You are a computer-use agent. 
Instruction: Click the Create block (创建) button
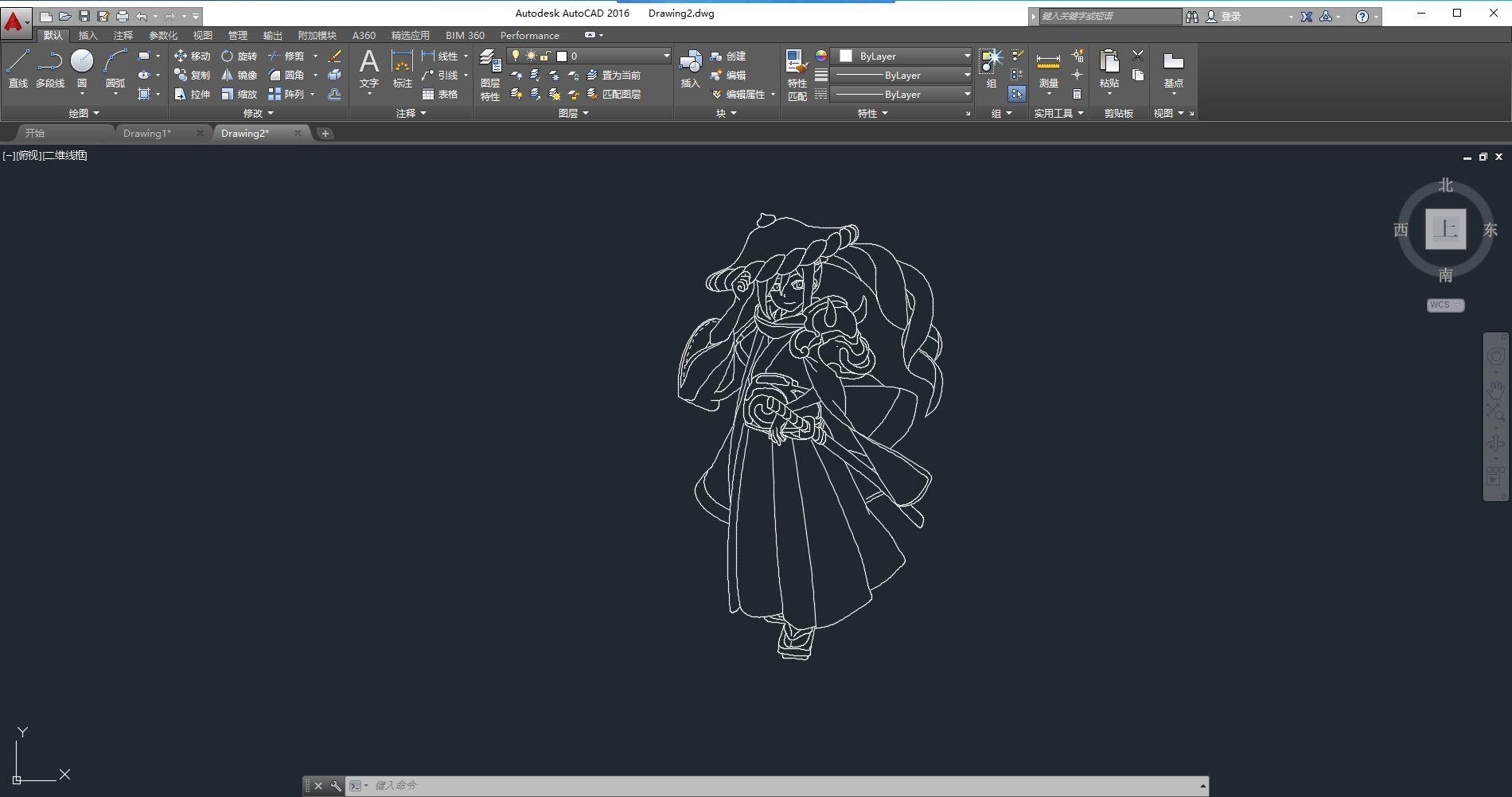729,56
